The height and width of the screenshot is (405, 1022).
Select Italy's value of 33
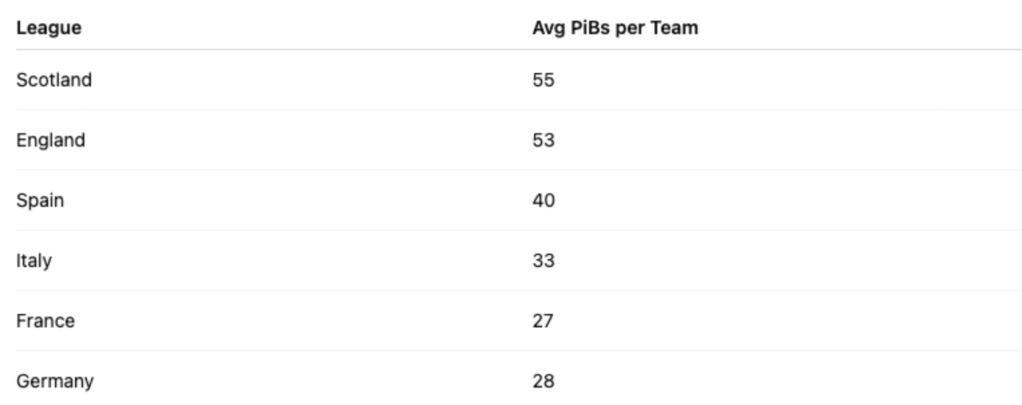pyautogui.click(x=543, y=261)
